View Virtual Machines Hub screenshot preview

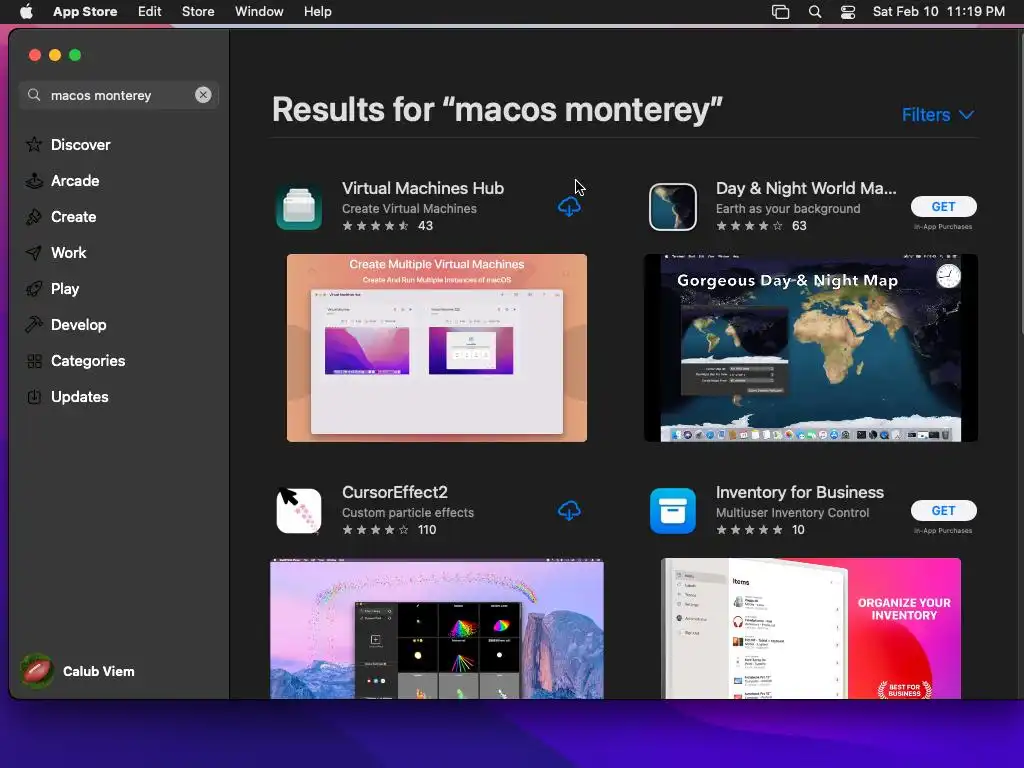pyautogui.click(x=437, y=348)
